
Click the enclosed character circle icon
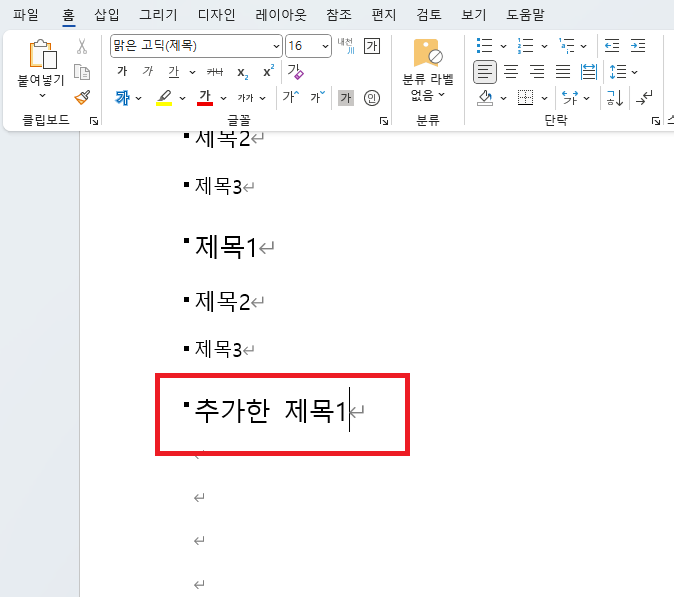tap(372, 98)
